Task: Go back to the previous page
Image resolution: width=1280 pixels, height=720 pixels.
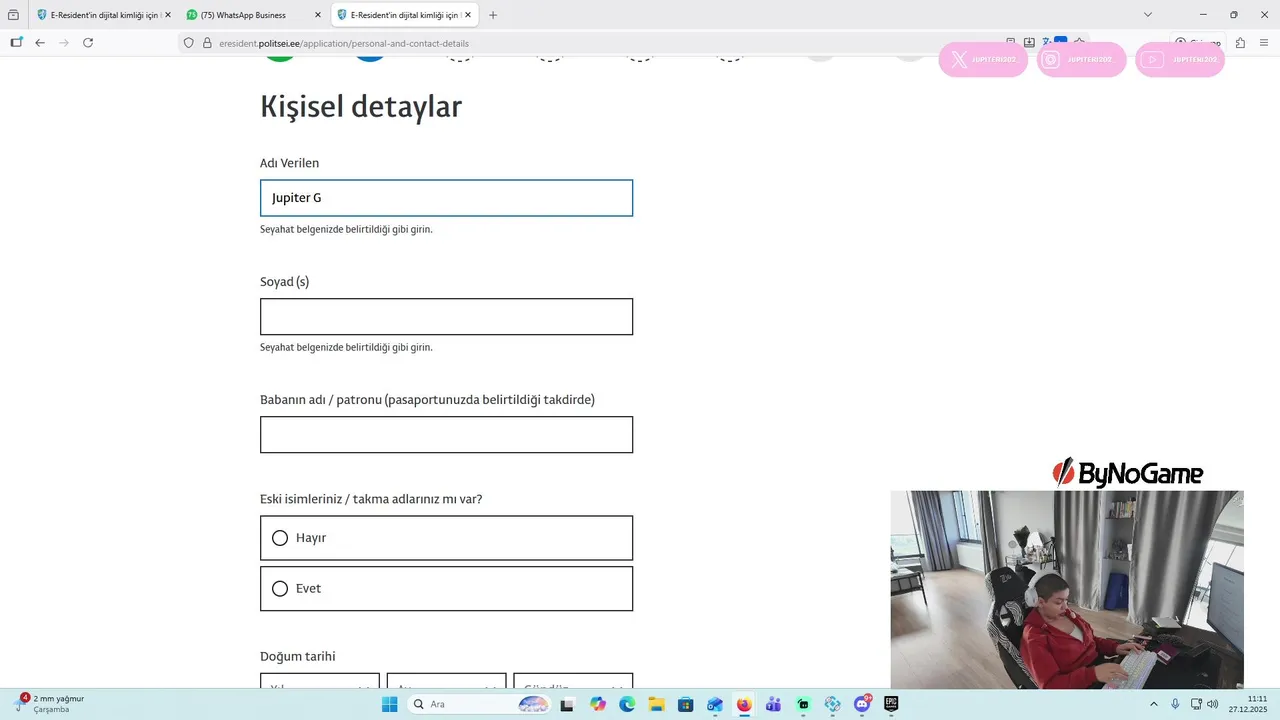Action: click(x=40, y=43)
